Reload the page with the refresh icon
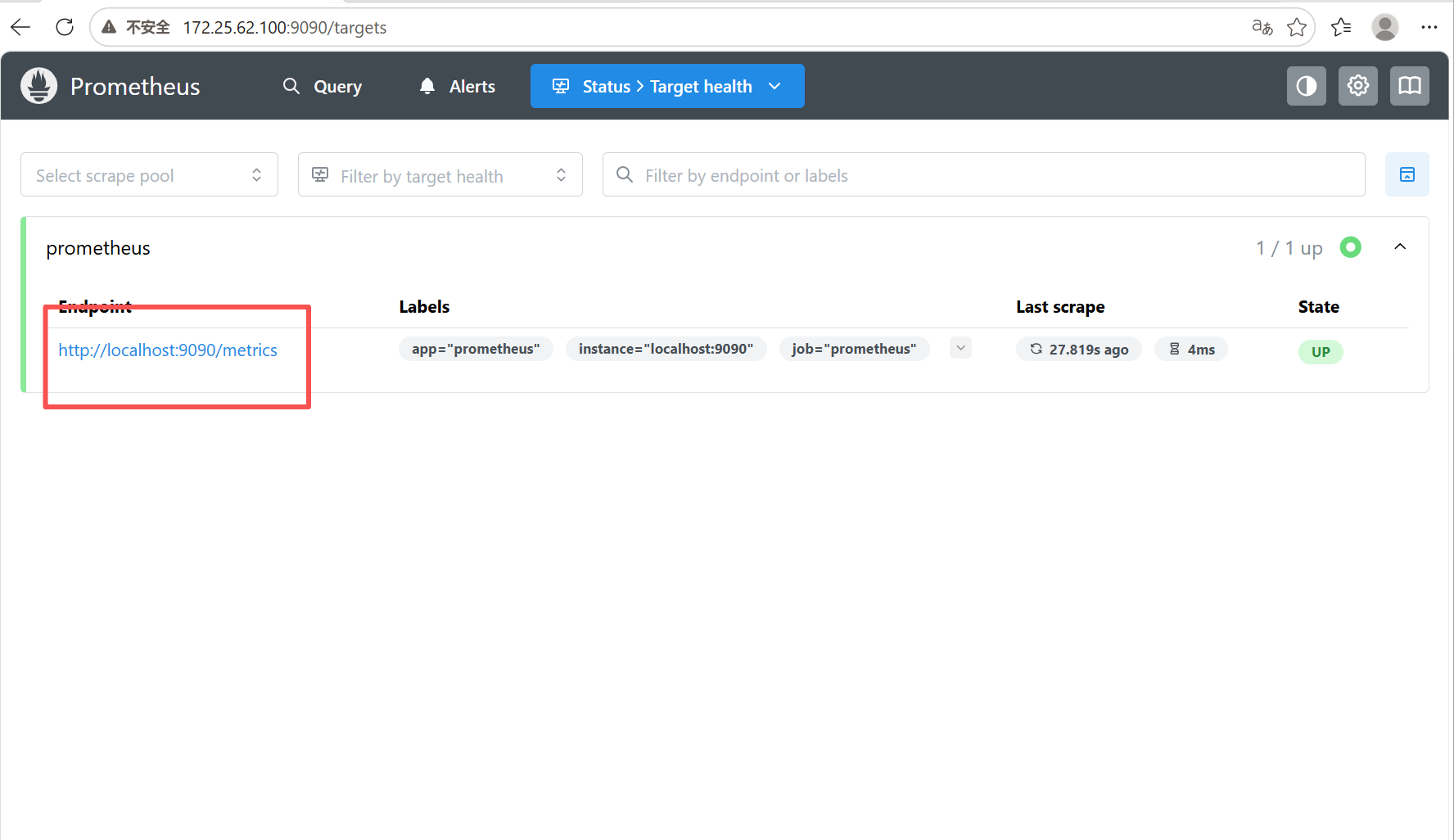Image resolution: width=1454 pixels, height=840 pixels. click(65, 27)
